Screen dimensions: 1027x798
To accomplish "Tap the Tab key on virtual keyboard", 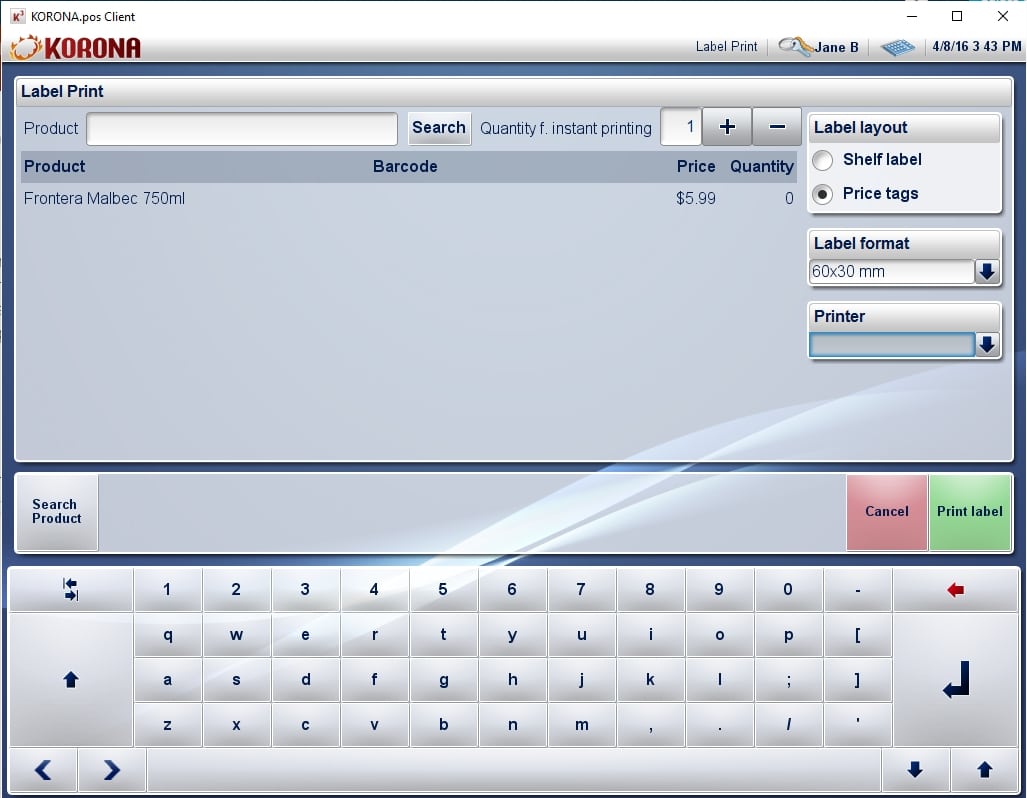I will (71, 590).
